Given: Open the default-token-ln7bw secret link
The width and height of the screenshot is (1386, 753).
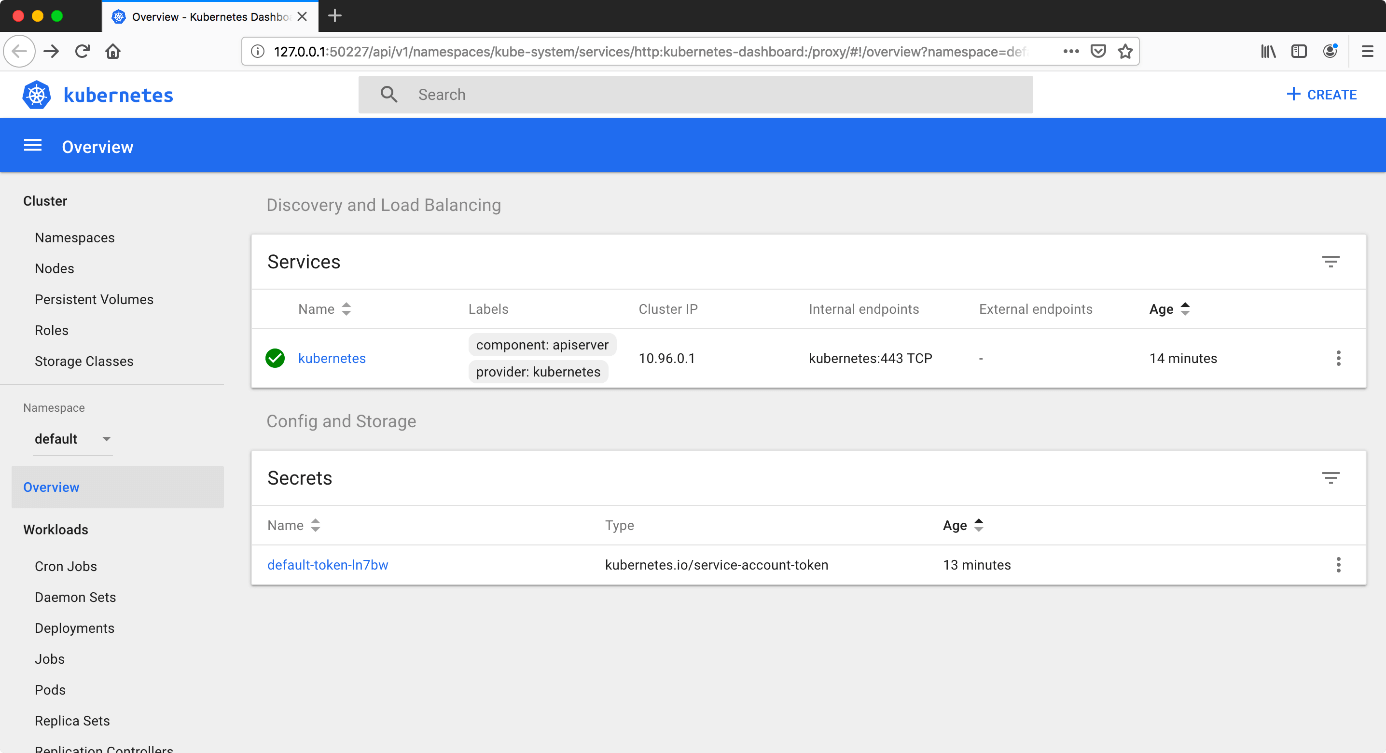Looking at the screenshot, I should tap(328, 564).
